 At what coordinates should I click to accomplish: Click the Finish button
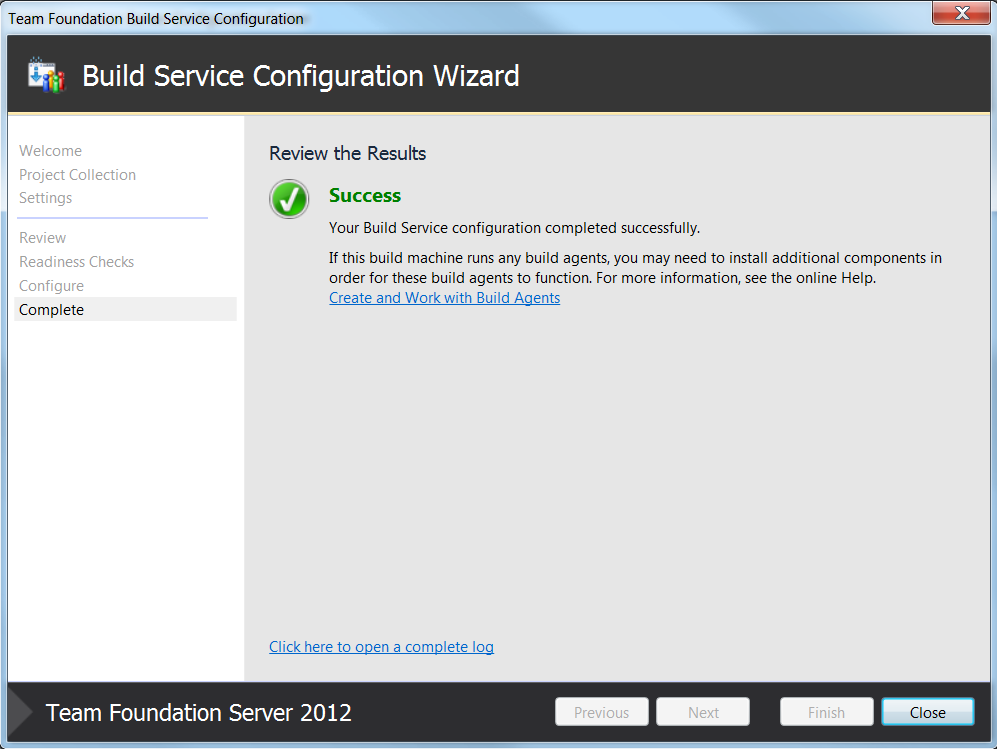point(827,712)
